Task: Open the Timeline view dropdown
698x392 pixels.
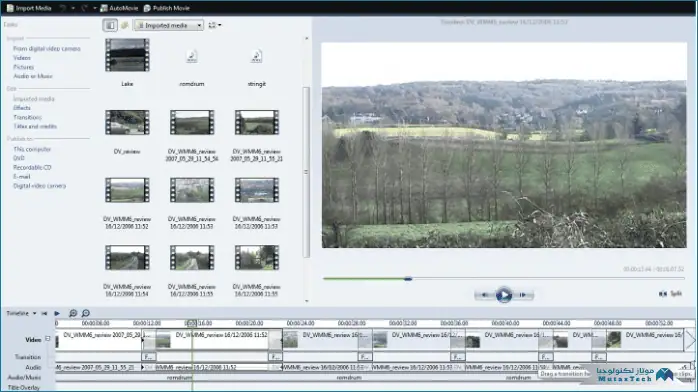Action: tap(21, 313)
